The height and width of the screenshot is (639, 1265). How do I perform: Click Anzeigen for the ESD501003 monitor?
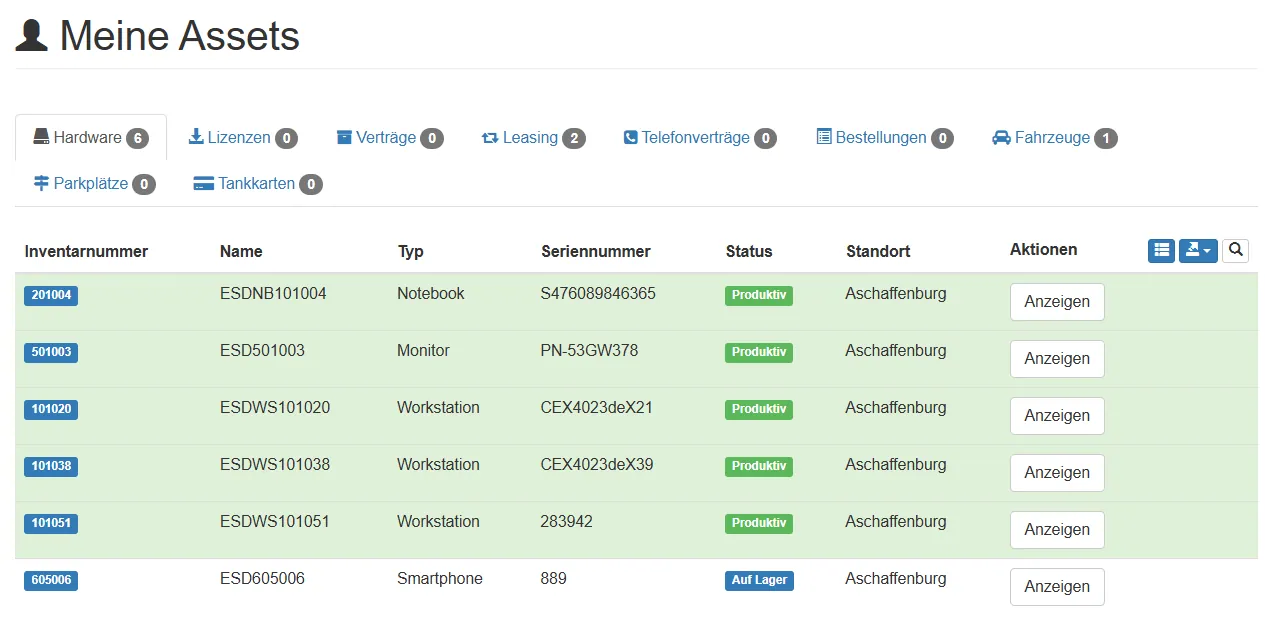1057,359
